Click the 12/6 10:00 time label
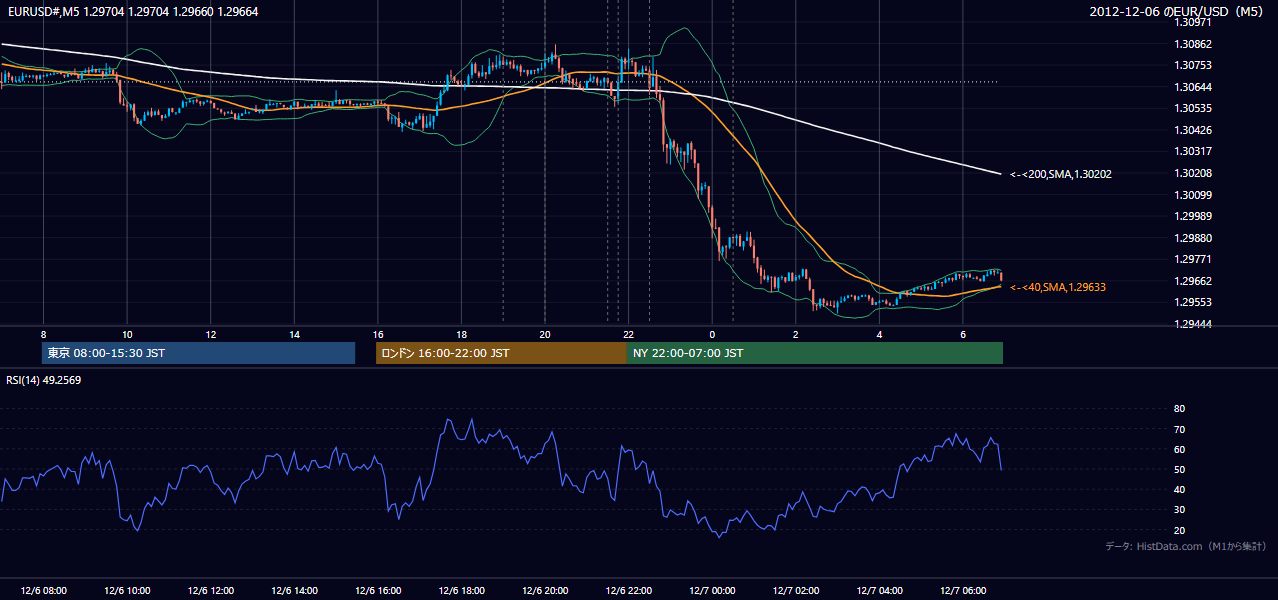The image size is (1278, 600). pyautogui.click(x=126, y=591)
